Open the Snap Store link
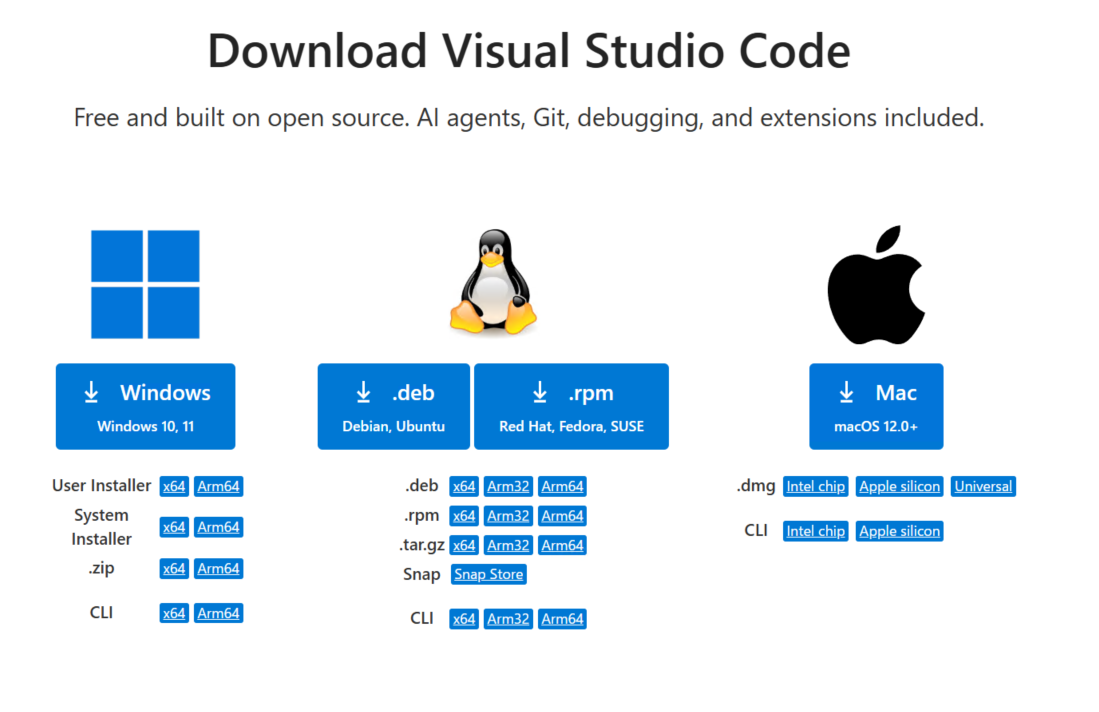 pyautogui.click(x=489, y=574)
